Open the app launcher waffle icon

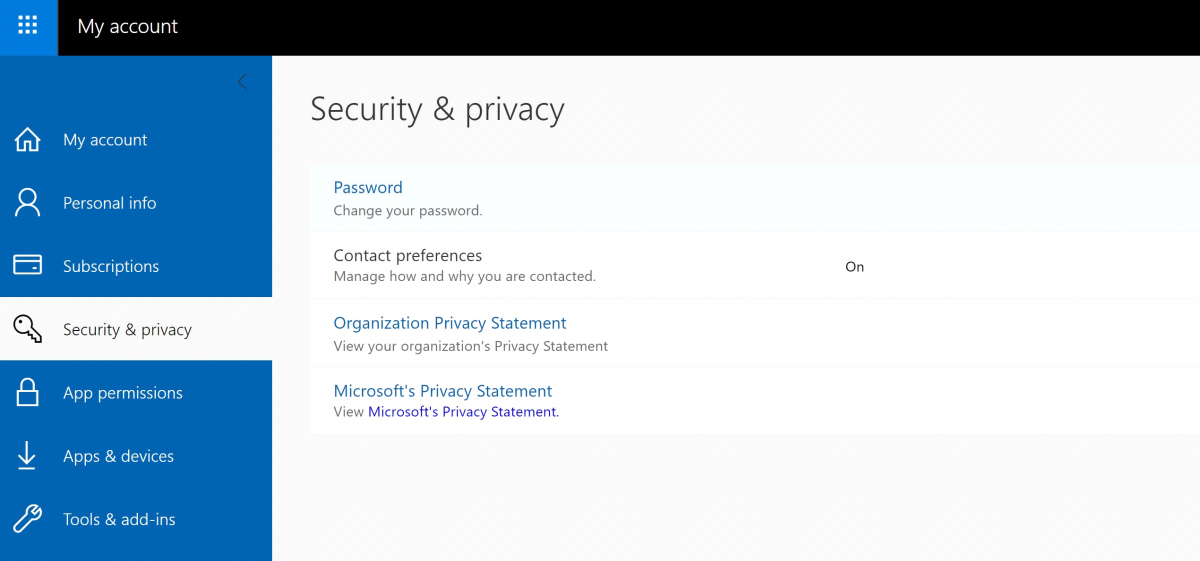point(28,26)
